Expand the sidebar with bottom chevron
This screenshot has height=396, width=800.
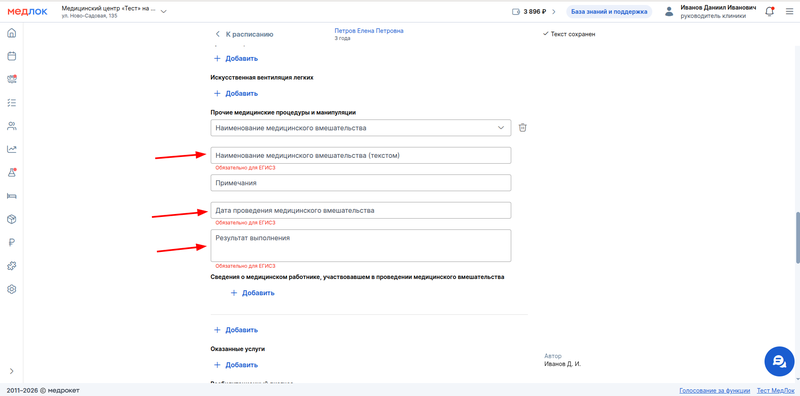click(x=11, y=371)
